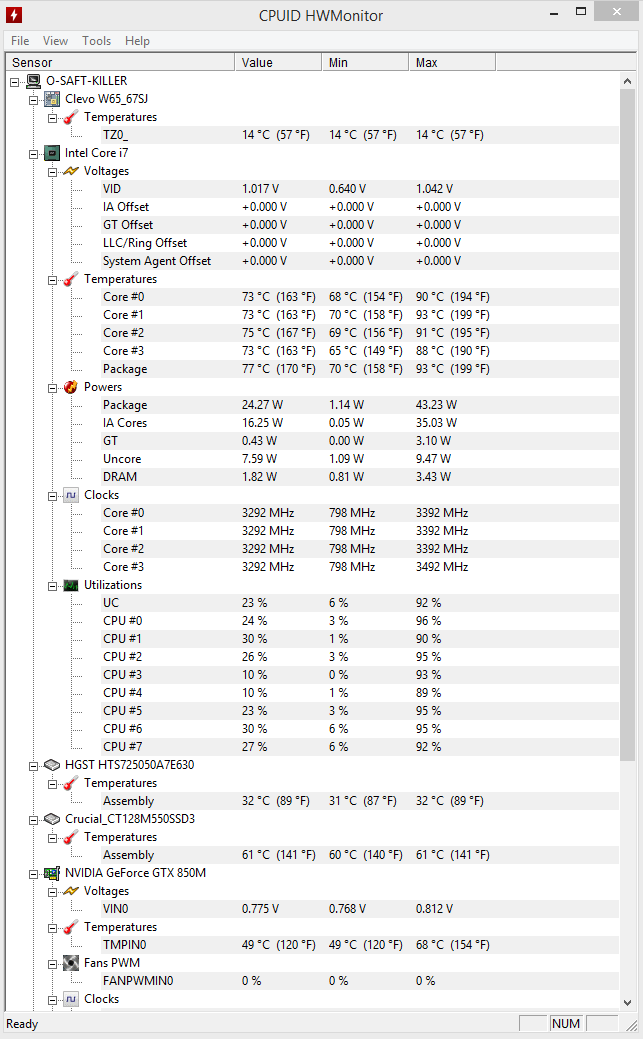Click the Fans PWM fan icon
The width and height of the screenshot is (643, 1039).
[x=70, y=963]
